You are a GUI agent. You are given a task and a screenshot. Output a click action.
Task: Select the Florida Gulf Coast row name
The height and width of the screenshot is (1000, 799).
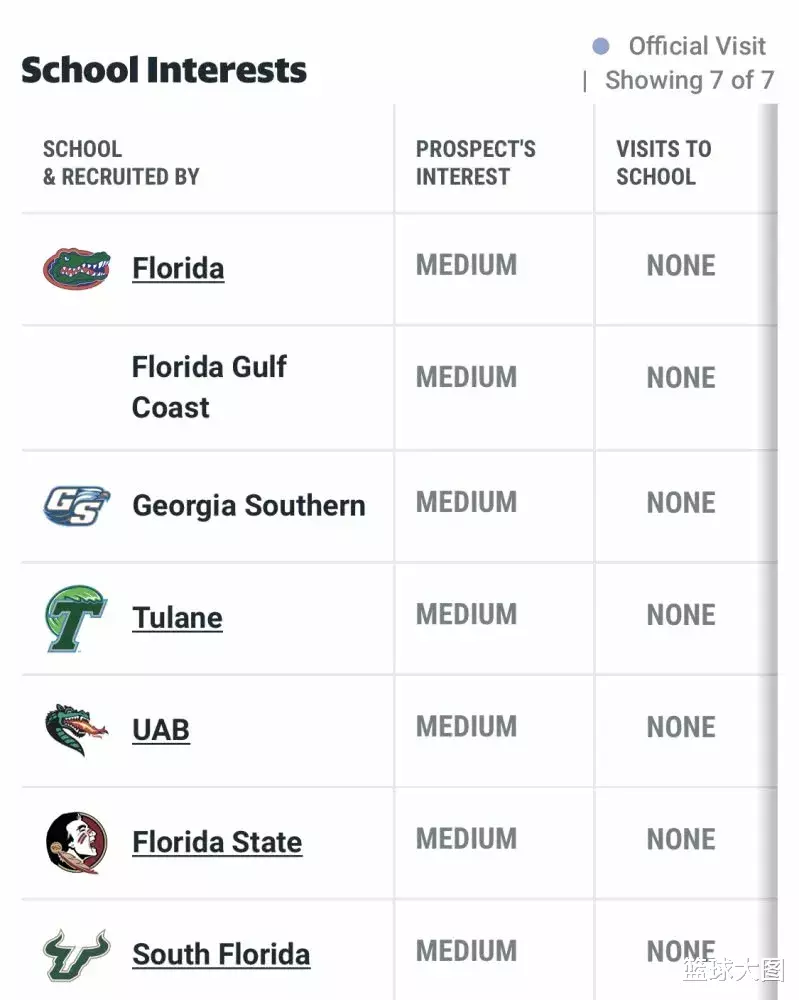tap(209, 387)
